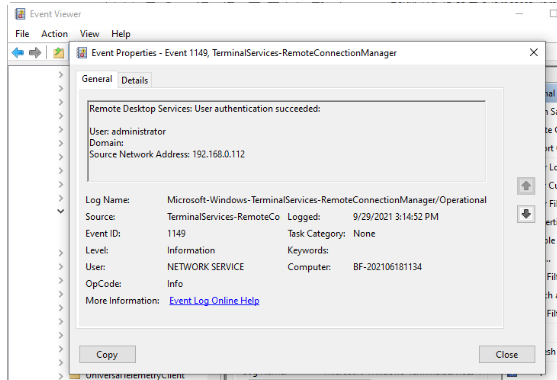The height and width of the screenshot is (380, 557).
Task: Expand the UniversalTelemetryClient tree node chevron
Action: (x=61, y=376)
